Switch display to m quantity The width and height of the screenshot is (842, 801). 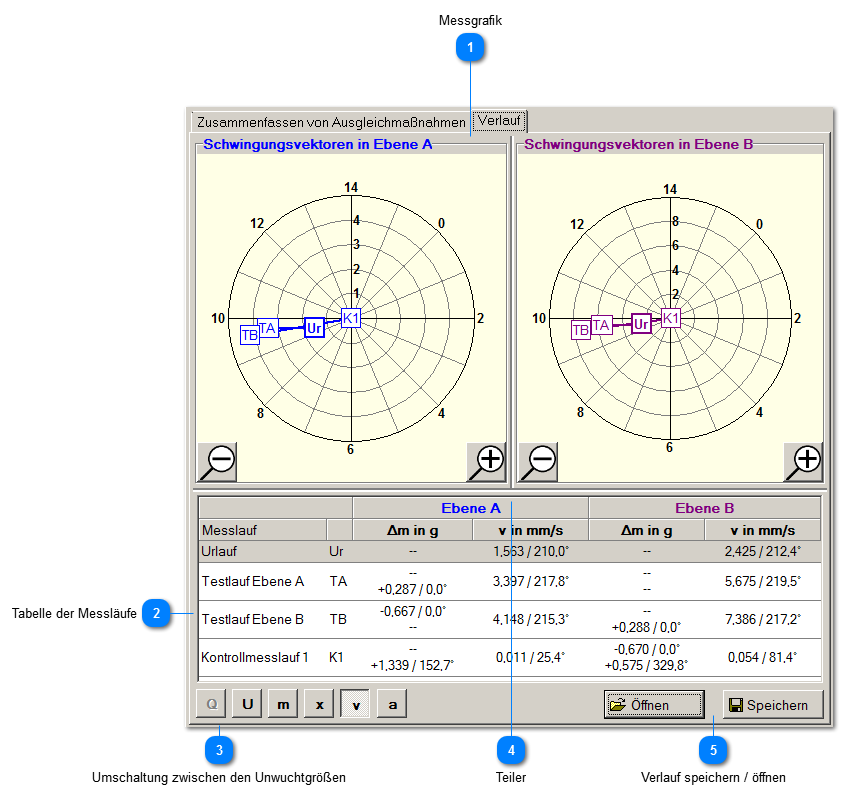[x=283, y=705]
